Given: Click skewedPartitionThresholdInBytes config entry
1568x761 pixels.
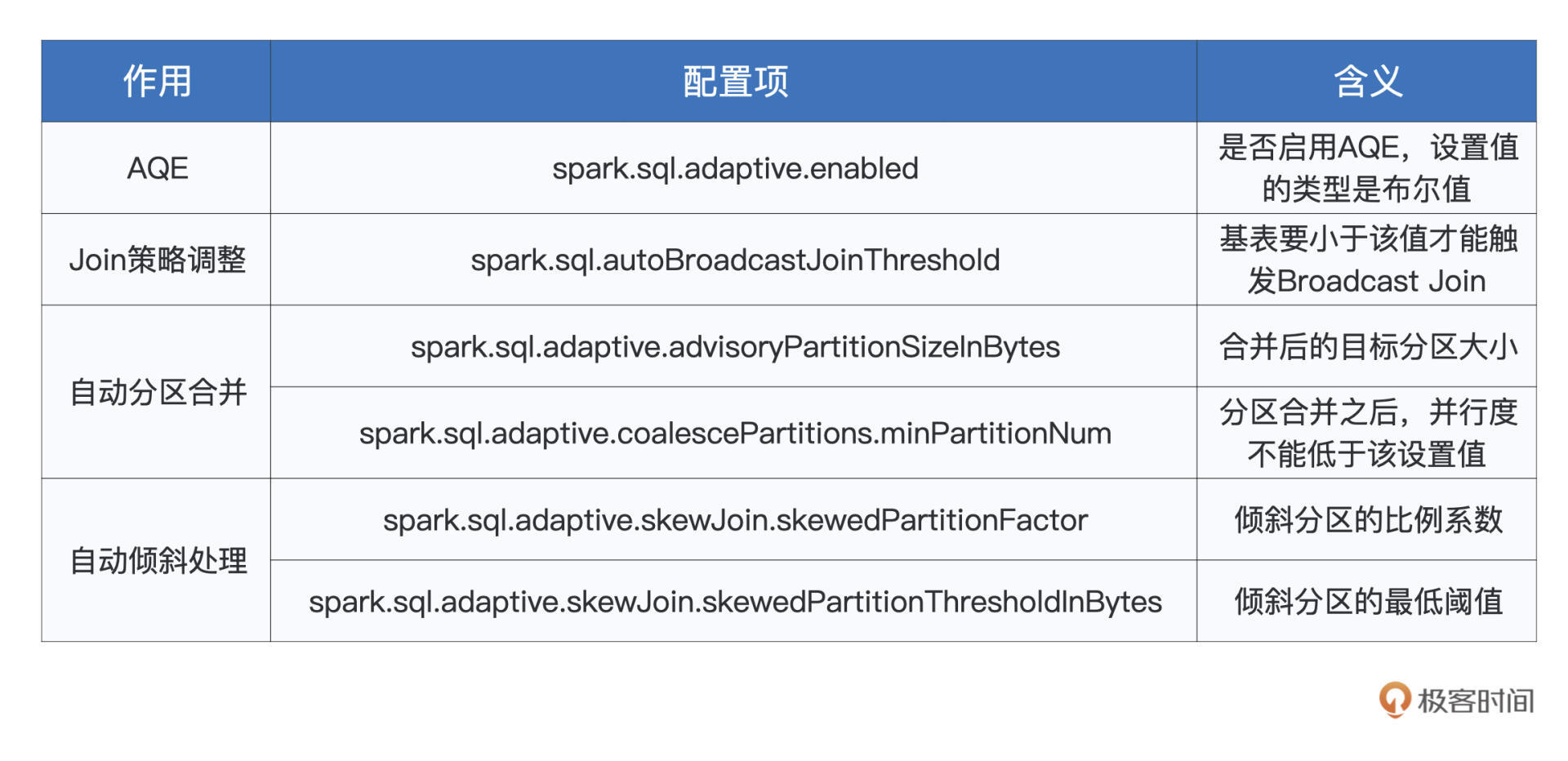Looking at the screenshot, I should coord(735,602).
